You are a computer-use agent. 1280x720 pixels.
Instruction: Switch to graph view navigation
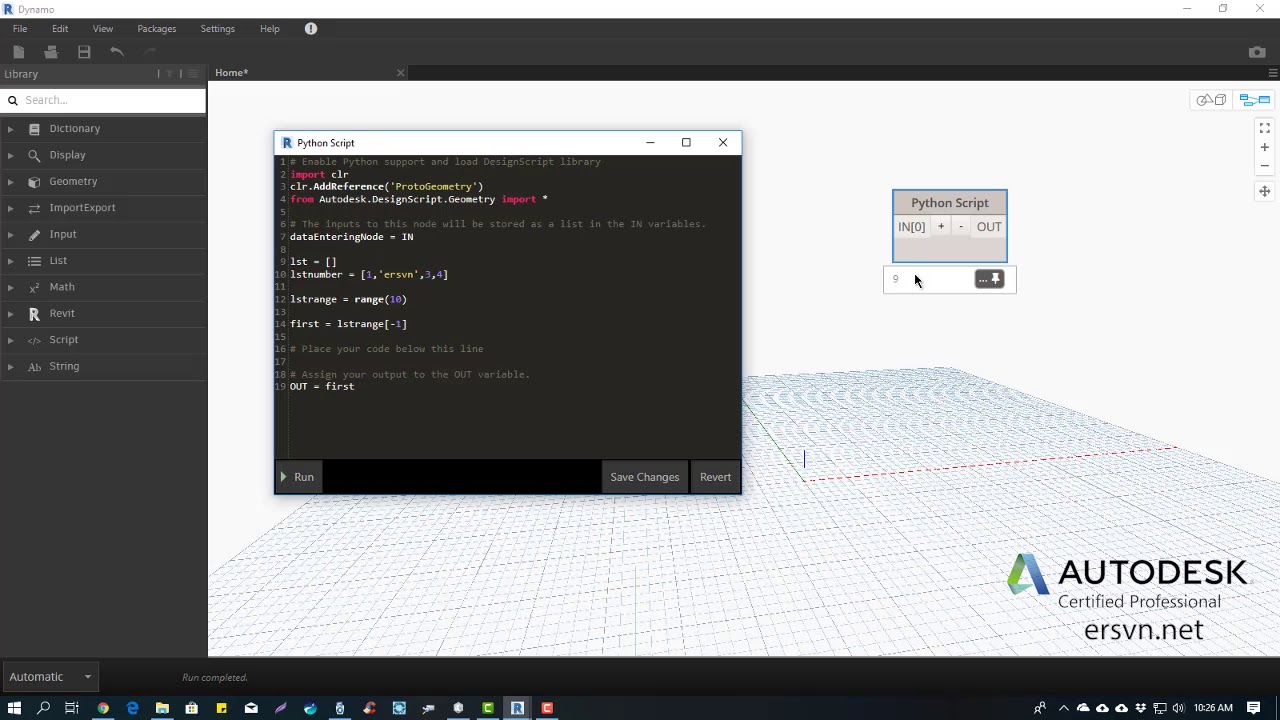coord(1254,100)
